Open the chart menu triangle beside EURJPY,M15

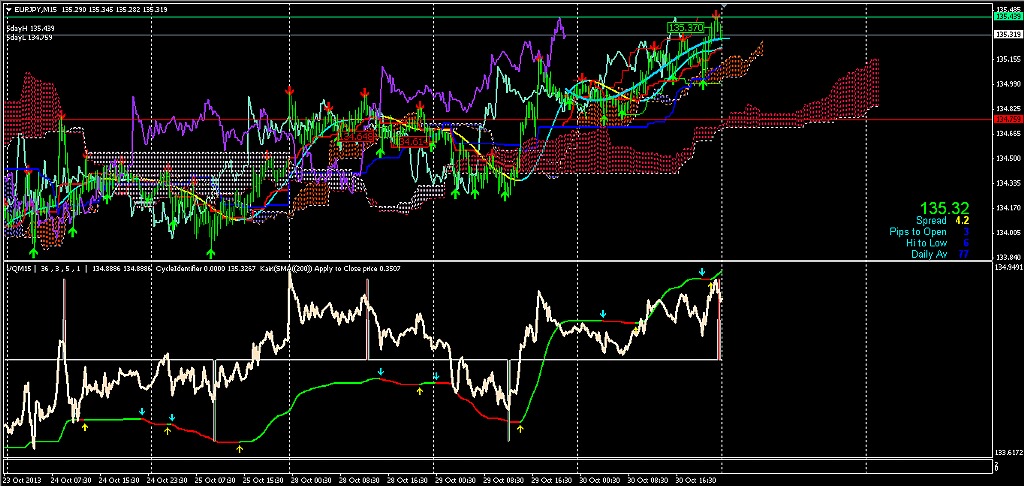point(8,9)
